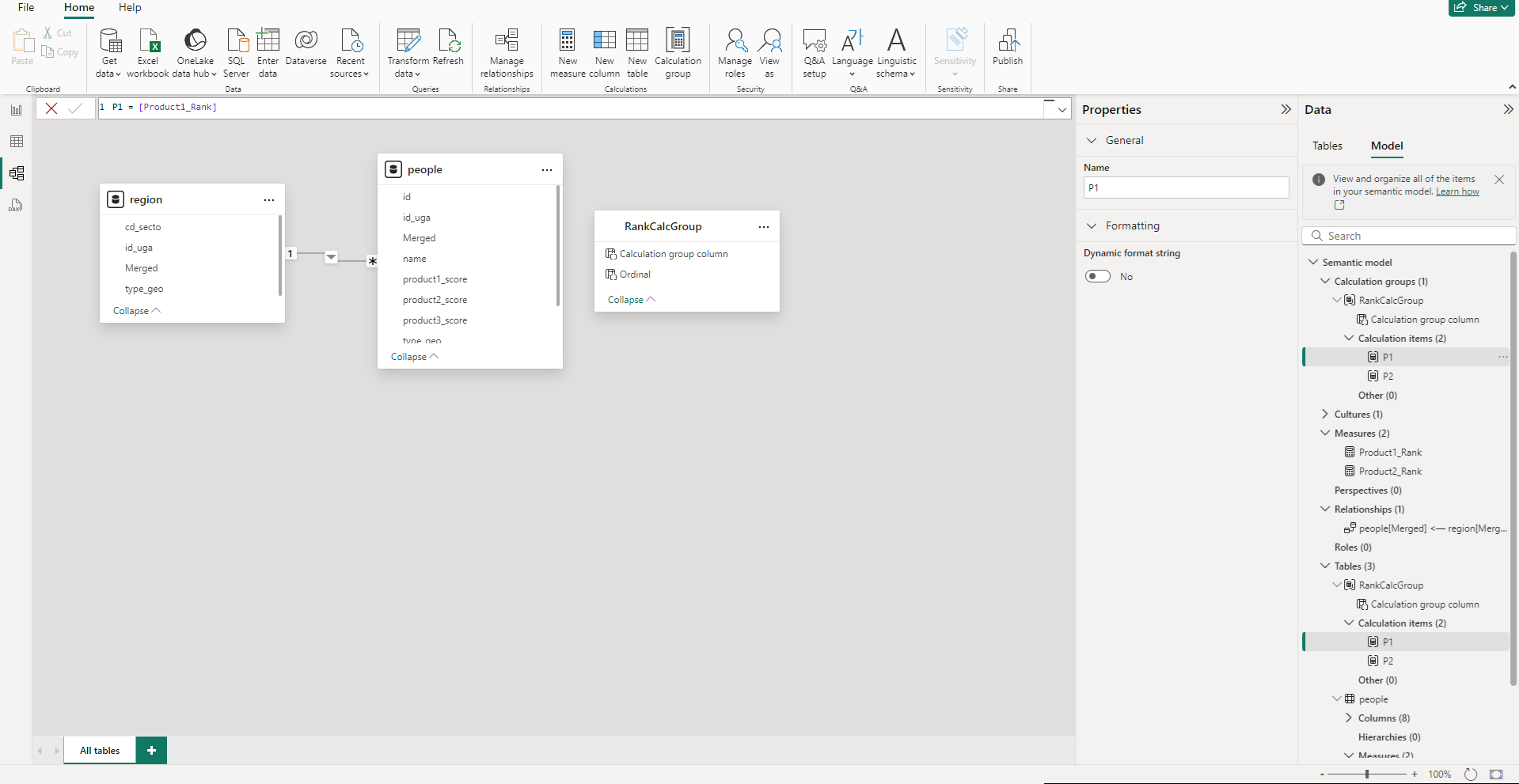1519x784 pixels.
Task: Collapse the people table card
Action: (x=415, y=357)
